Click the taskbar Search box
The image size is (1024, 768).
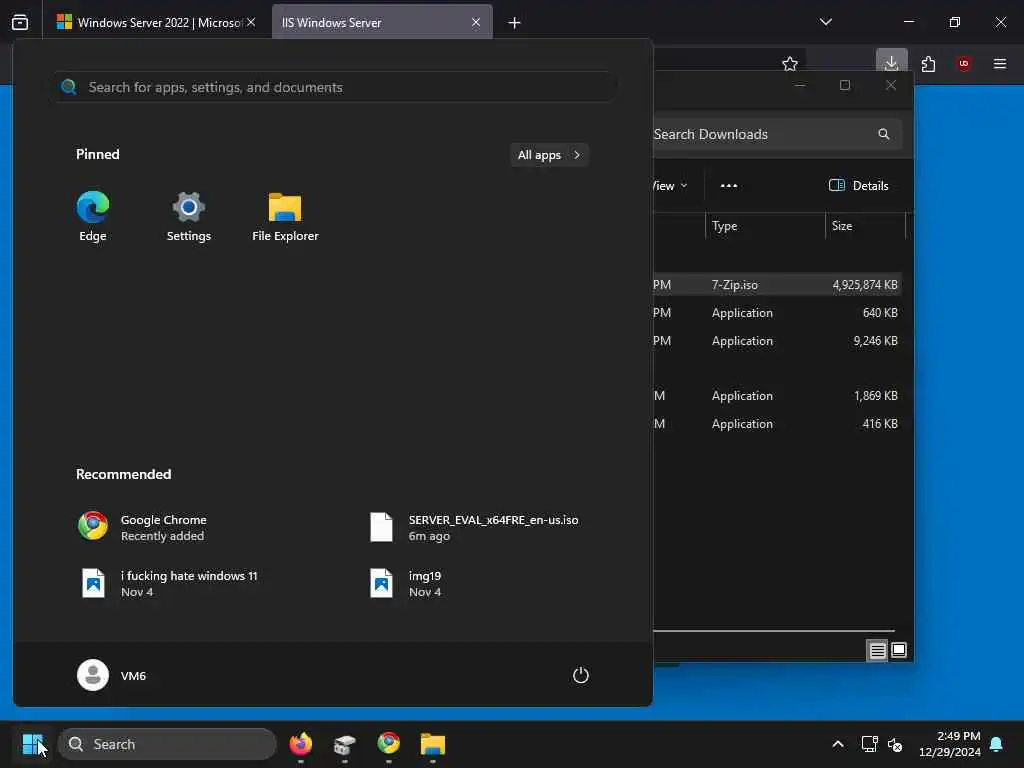pyautogui.click(x=167, y=744)
